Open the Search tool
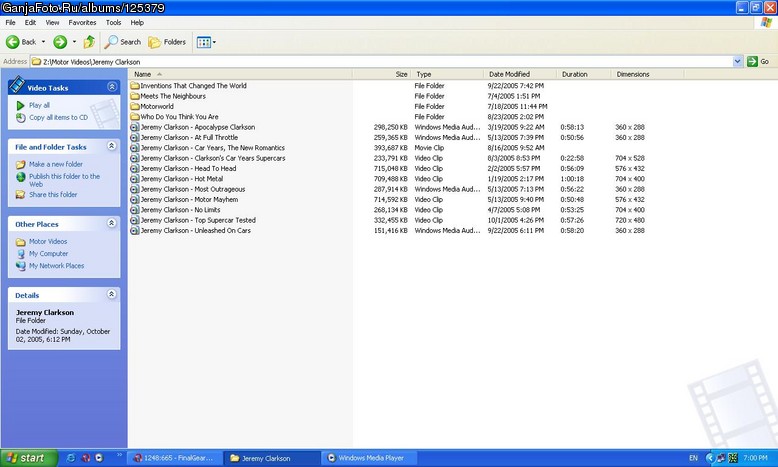This screenshot has height=467, width=778. point(123,42)
